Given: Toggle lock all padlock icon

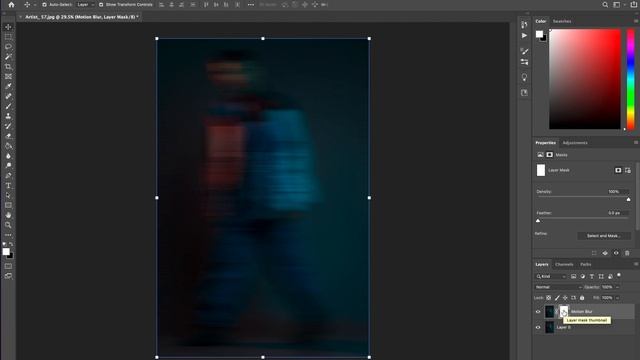Looking at the screenshot, I should pos(582,298).
